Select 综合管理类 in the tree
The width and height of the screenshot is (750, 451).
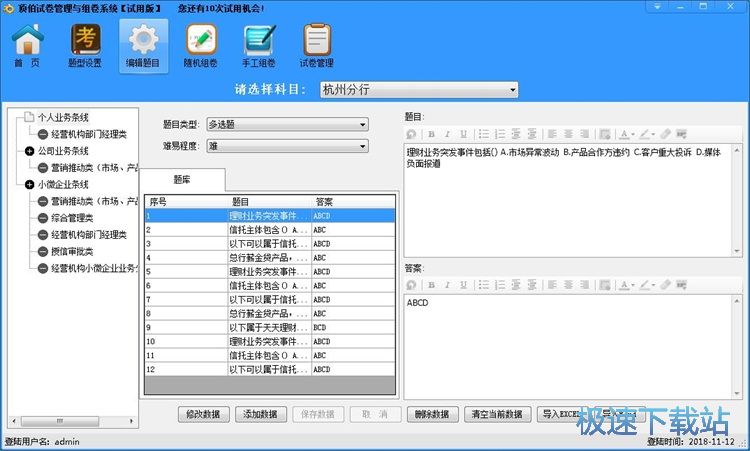click(72, 218)
